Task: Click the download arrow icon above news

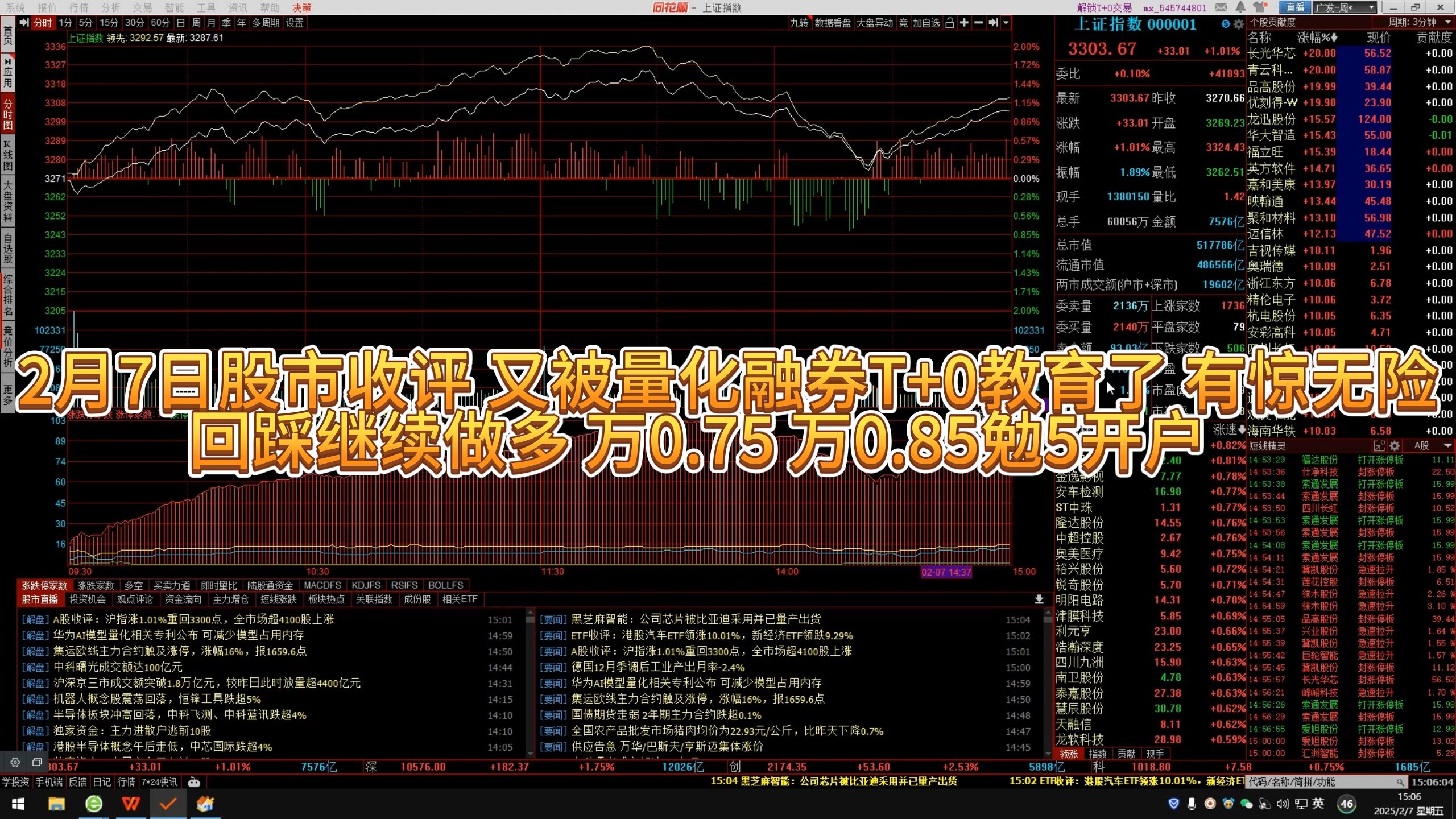Action: click(1039, 599)
